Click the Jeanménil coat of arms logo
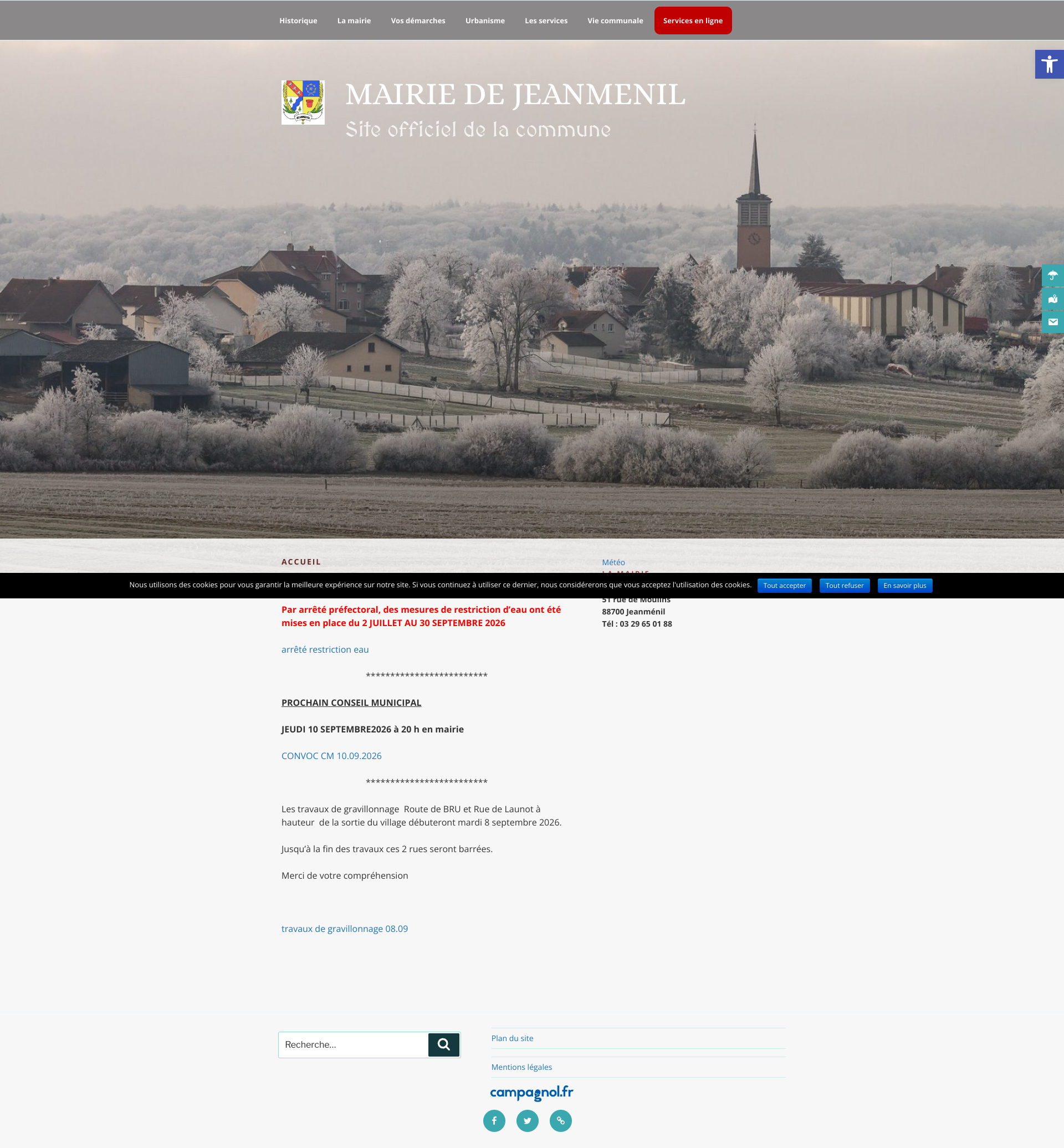1064x1148 pixels. tap(303, 102)
